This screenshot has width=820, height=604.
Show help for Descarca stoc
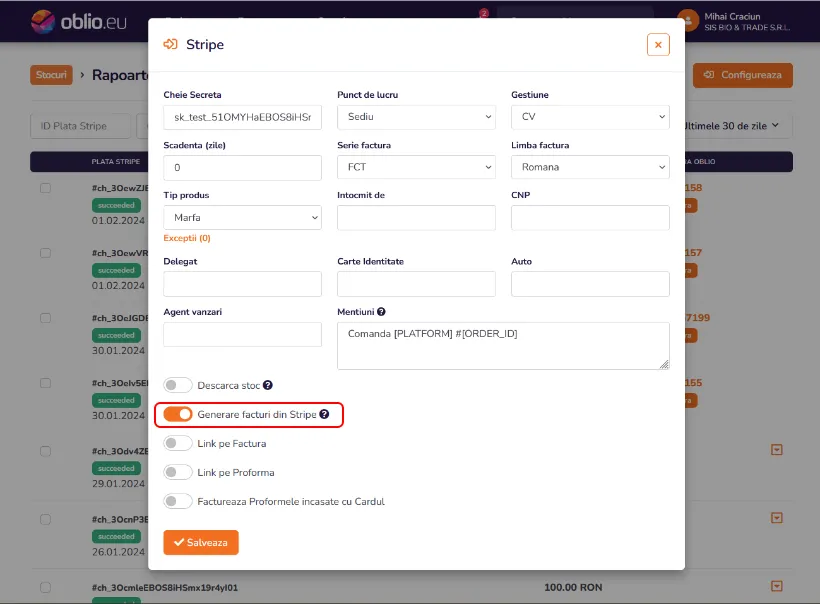(268, 385)
